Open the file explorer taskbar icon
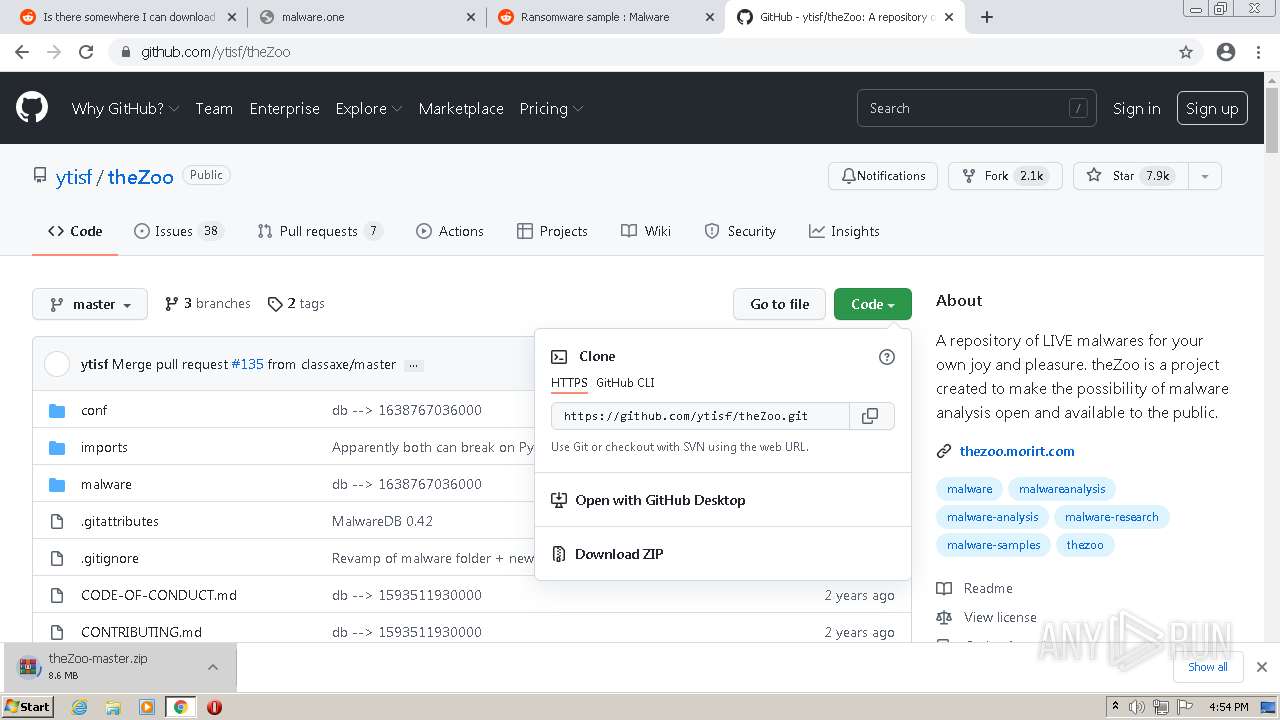 click(113, 707)
